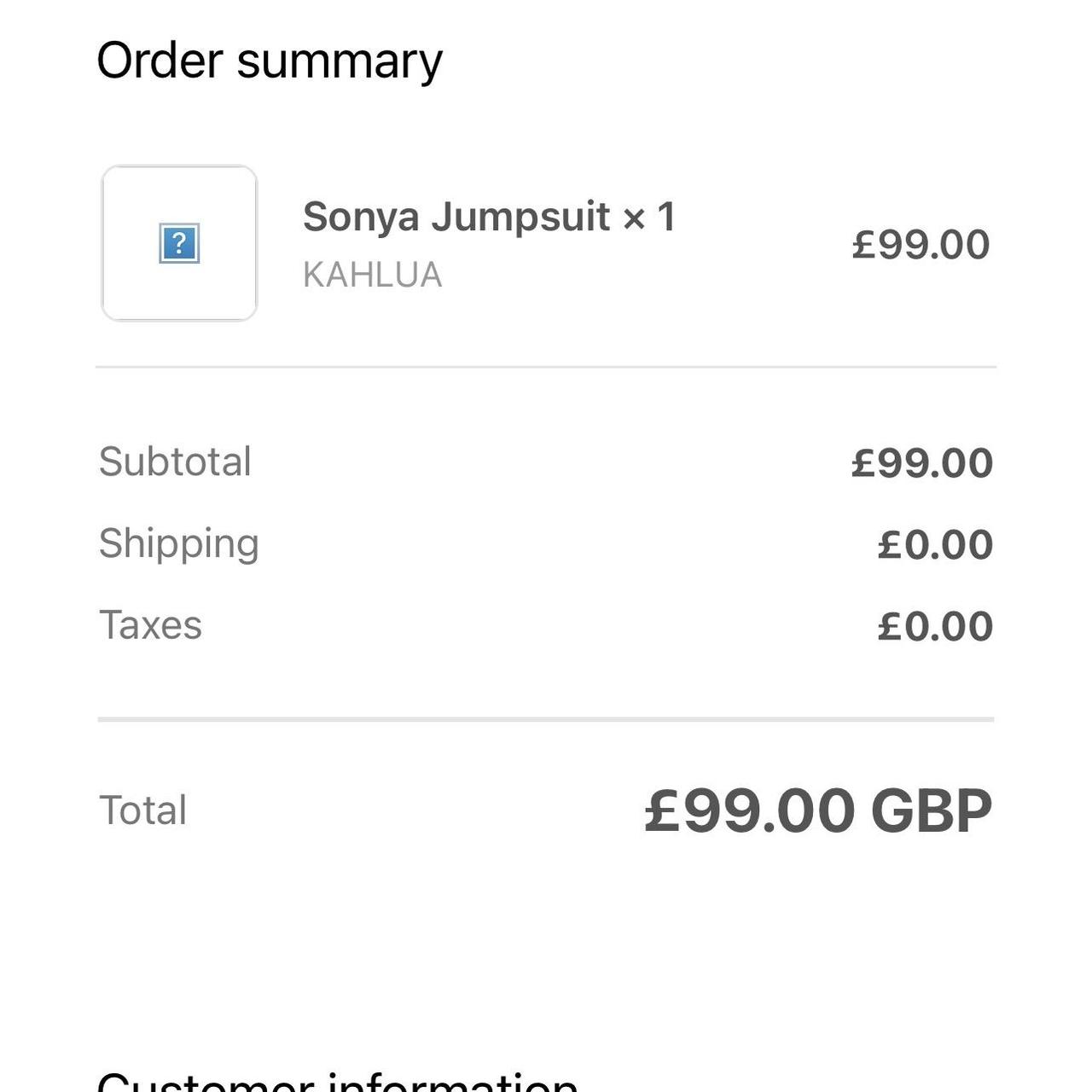Click the Total label
Viewport: 1092px width, 1092px height.
tap(142, 810)
